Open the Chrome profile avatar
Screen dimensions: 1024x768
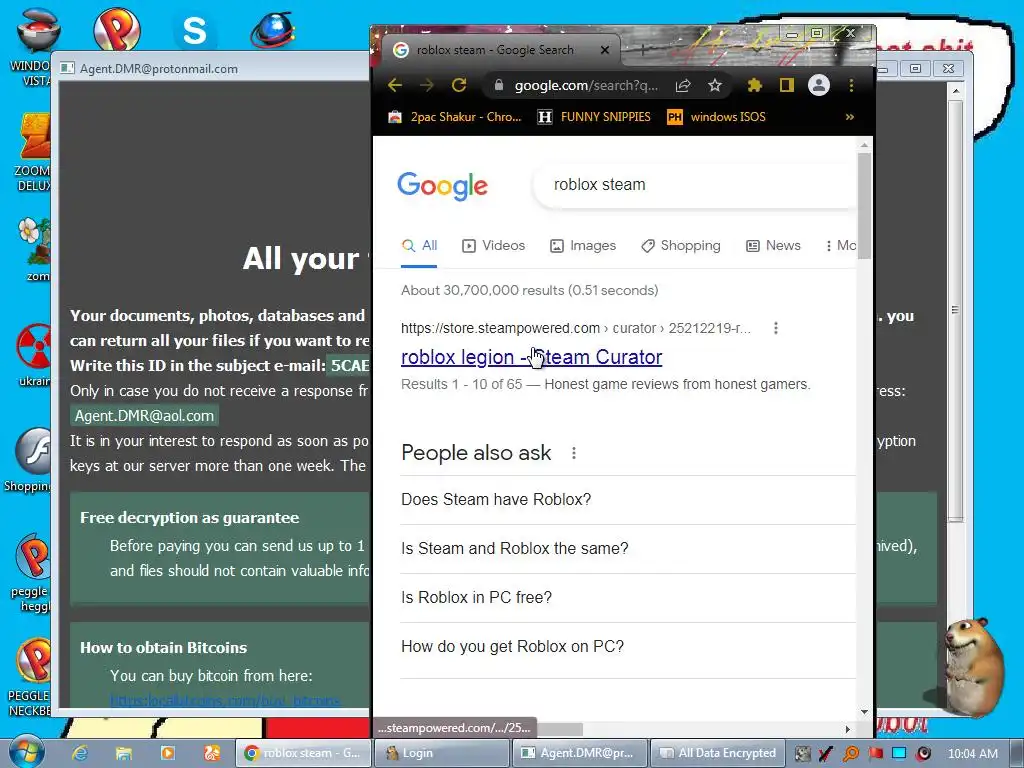[x=819, y=85]
